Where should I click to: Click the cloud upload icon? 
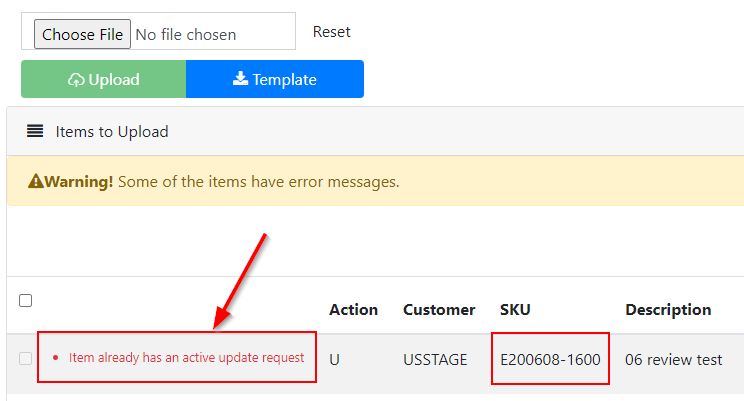click(76, 80)
